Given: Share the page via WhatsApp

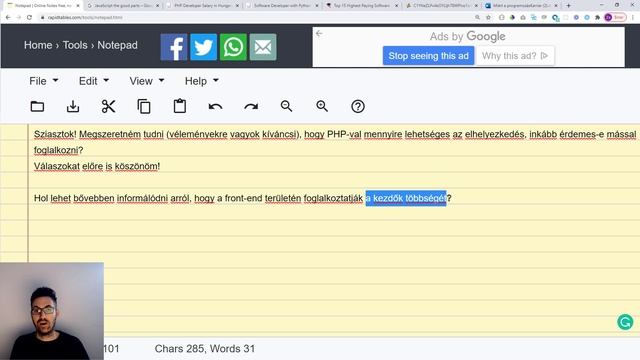Looking at the screenshot, I should coord(233,47).
